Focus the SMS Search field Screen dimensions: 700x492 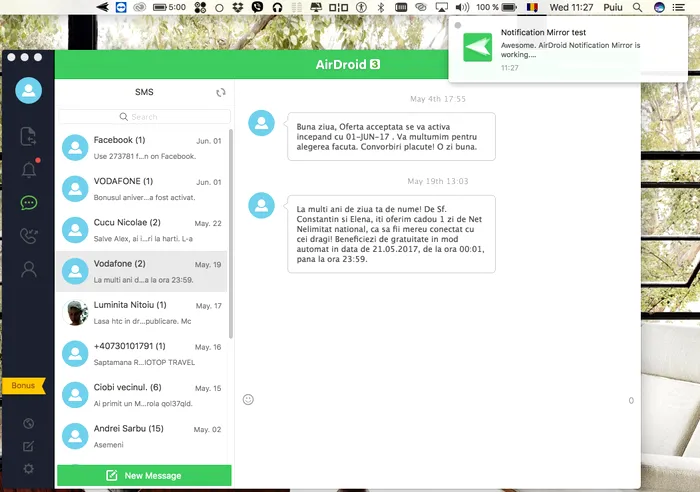click(x=144, y=117)
